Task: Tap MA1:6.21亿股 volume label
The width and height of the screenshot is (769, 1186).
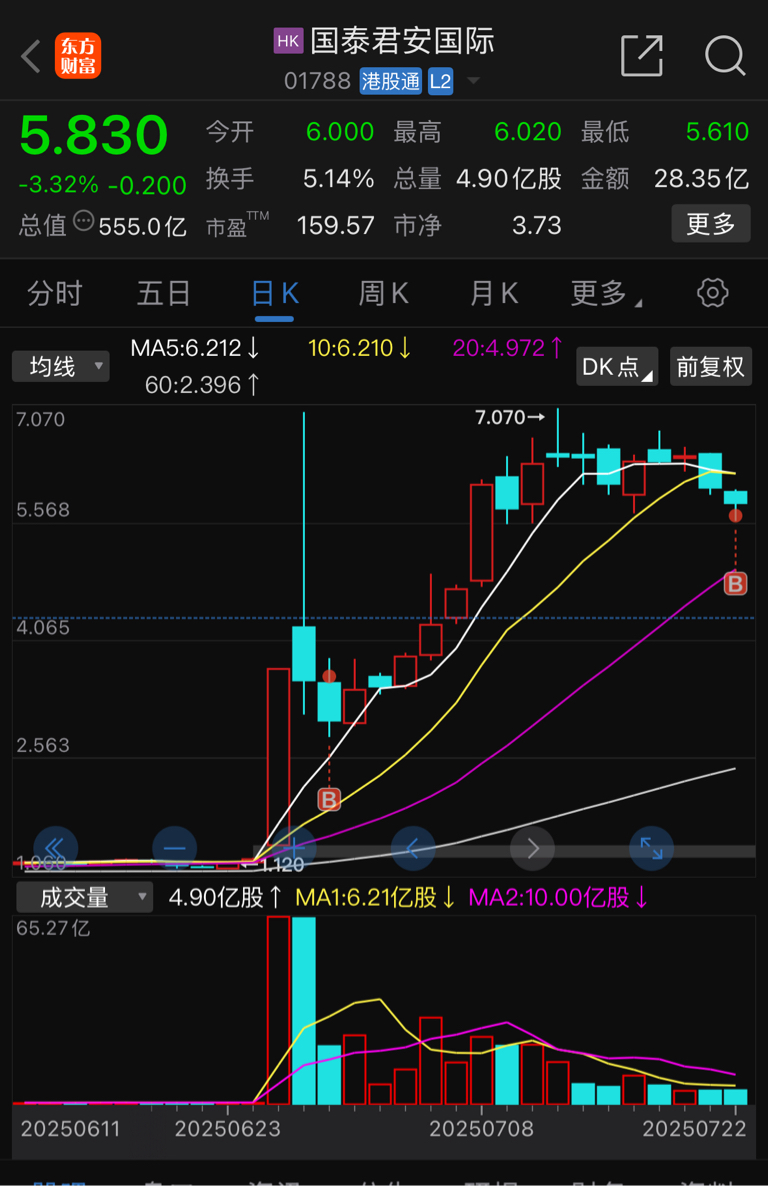Action: tap(375, 898)
